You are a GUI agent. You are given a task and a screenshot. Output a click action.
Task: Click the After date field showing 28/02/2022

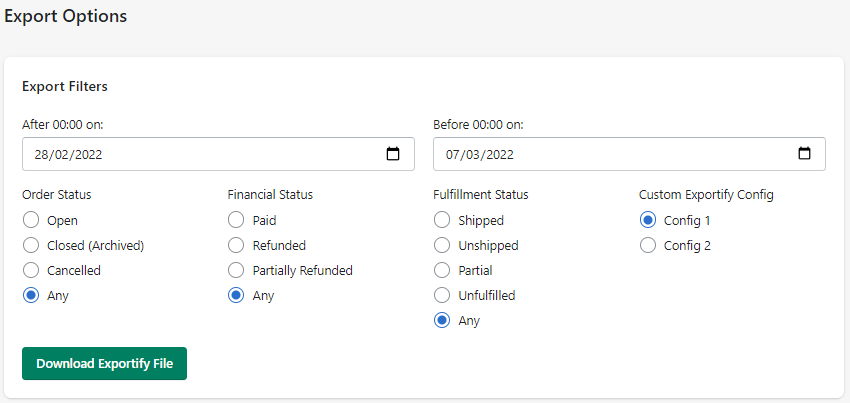(x=218, y=154)
